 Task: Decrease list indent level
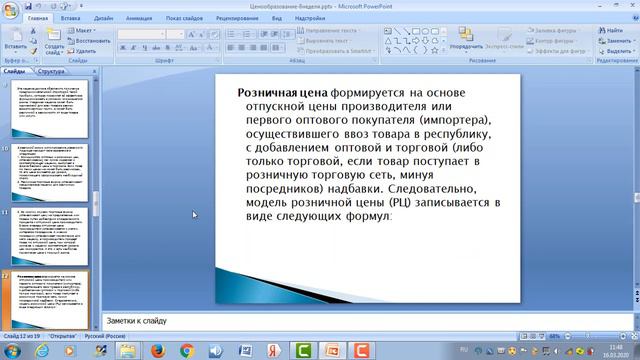(x=264, y=34)
